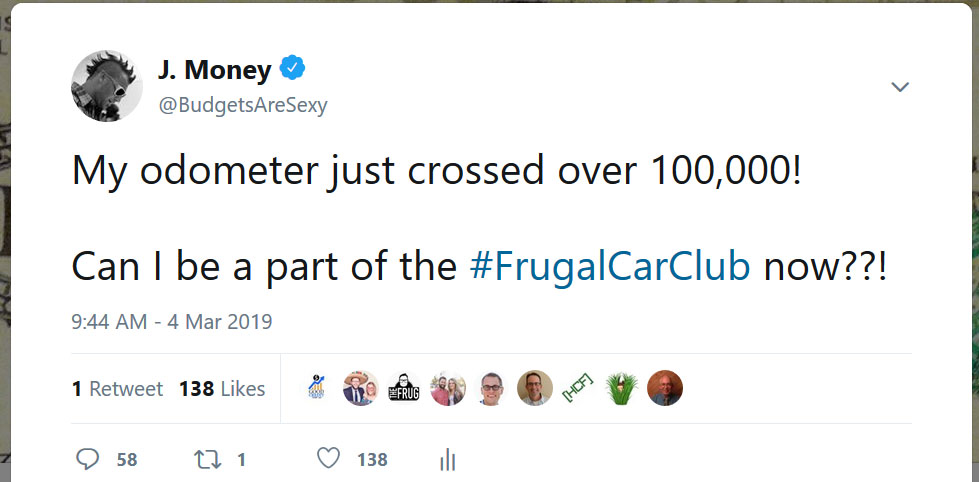Image resolution: width=979 pixels, height=482 pixels.
Task: Open the @BudgetsAreSexy handle link
Action: tap(243, 105)
